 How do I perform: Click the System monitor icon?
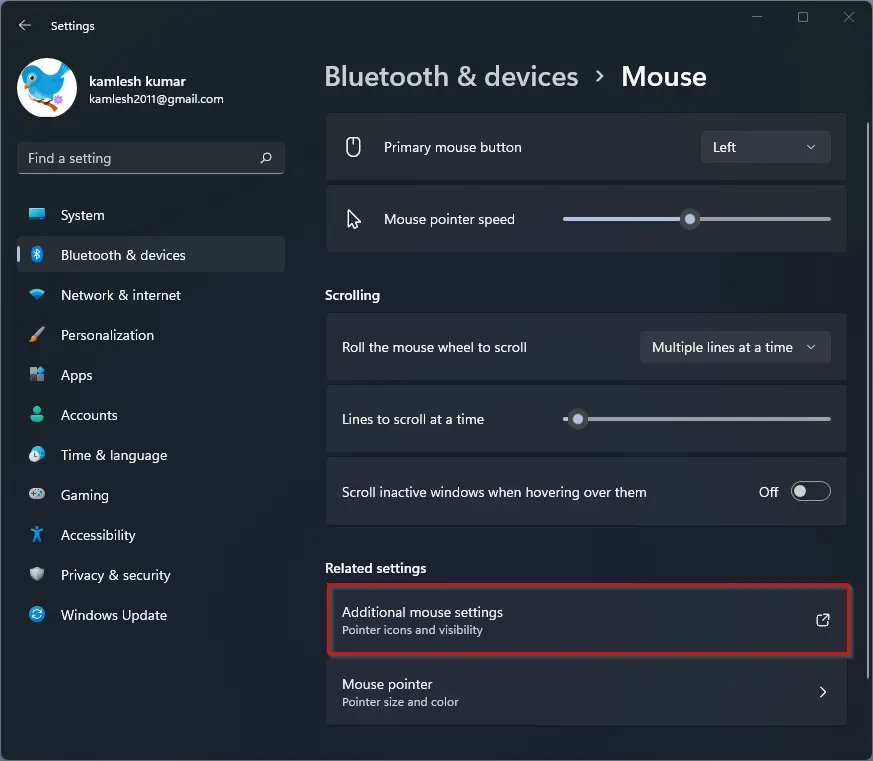tap(37, 214)
